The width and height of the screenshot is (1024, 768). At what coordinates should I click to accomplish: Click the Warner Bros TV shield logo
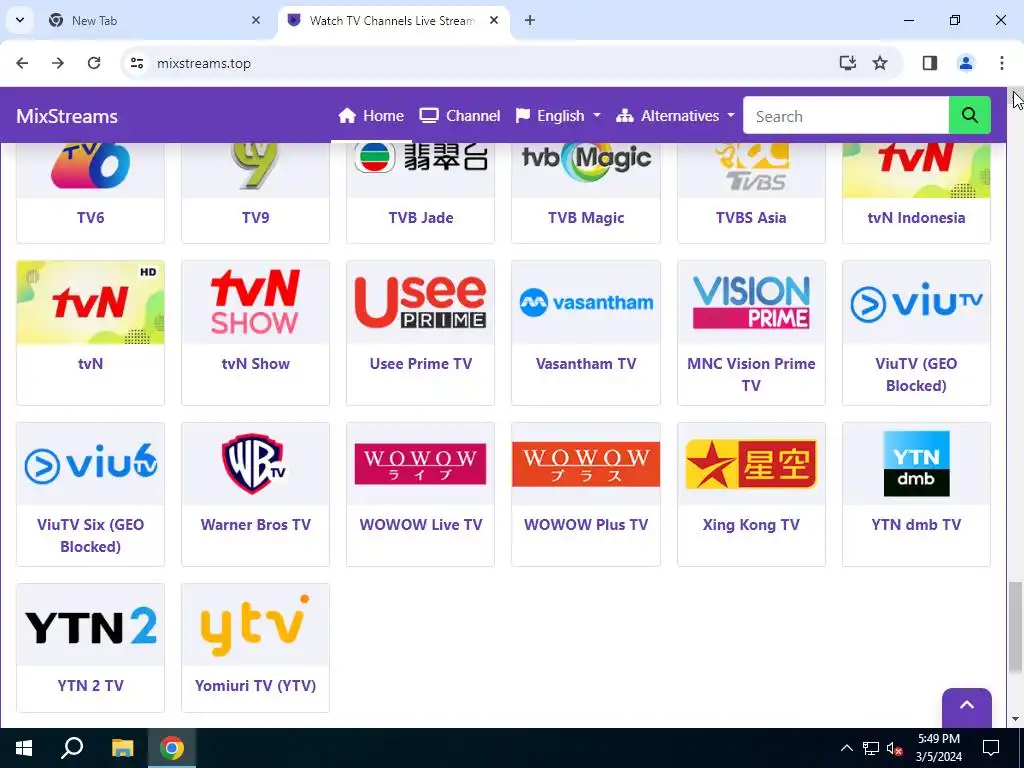coord(255,464)
